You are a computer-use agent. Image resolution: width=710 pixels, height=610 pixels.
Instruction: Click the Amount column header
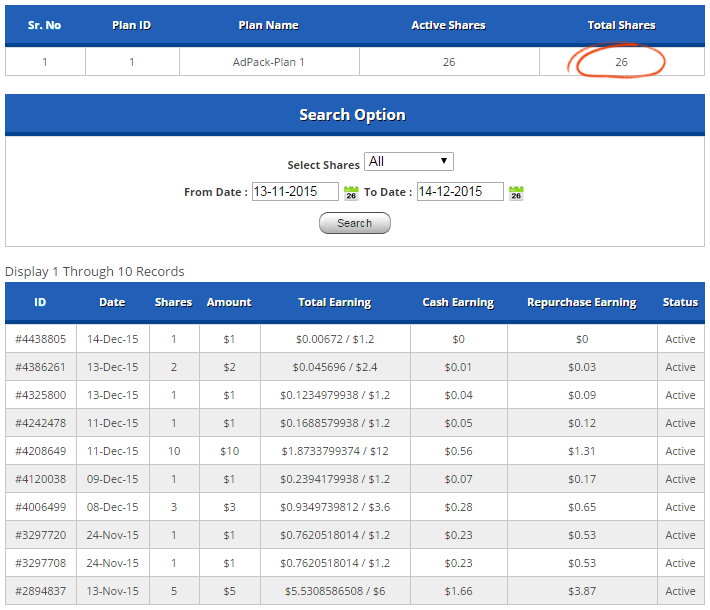point(229,302)
